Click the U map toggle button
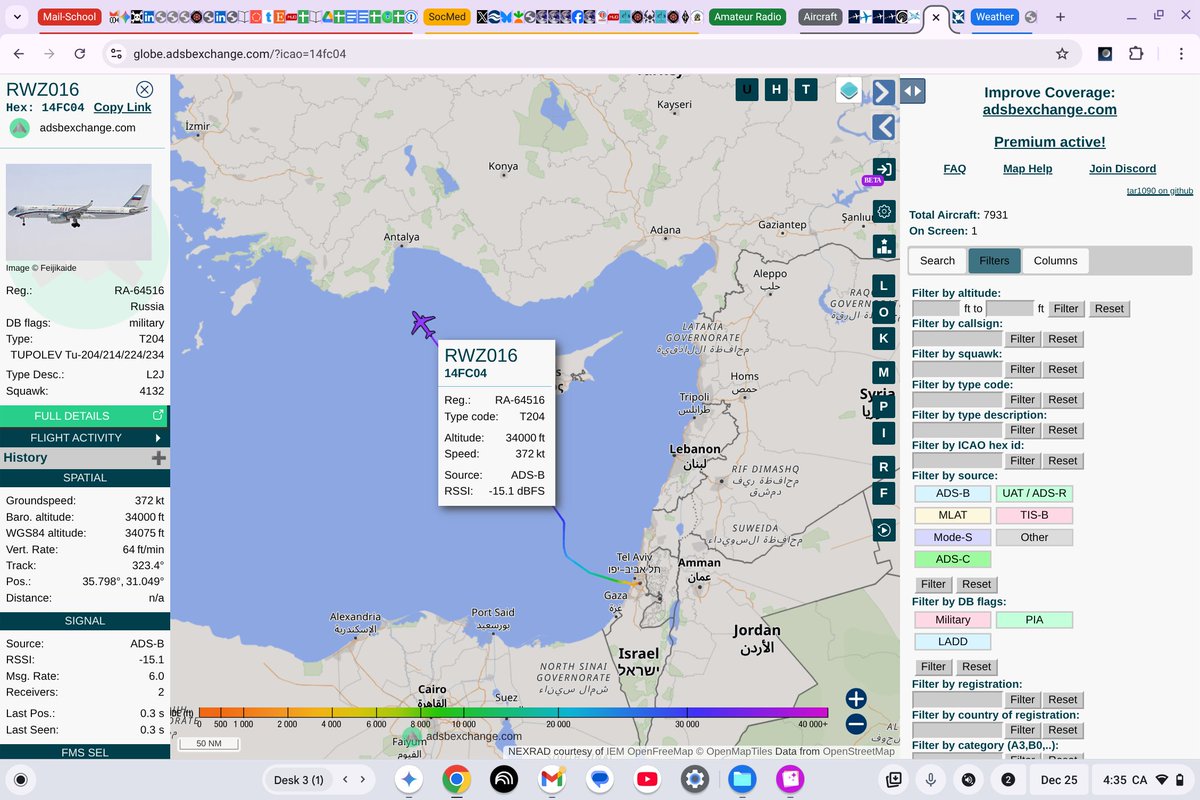 746,90
